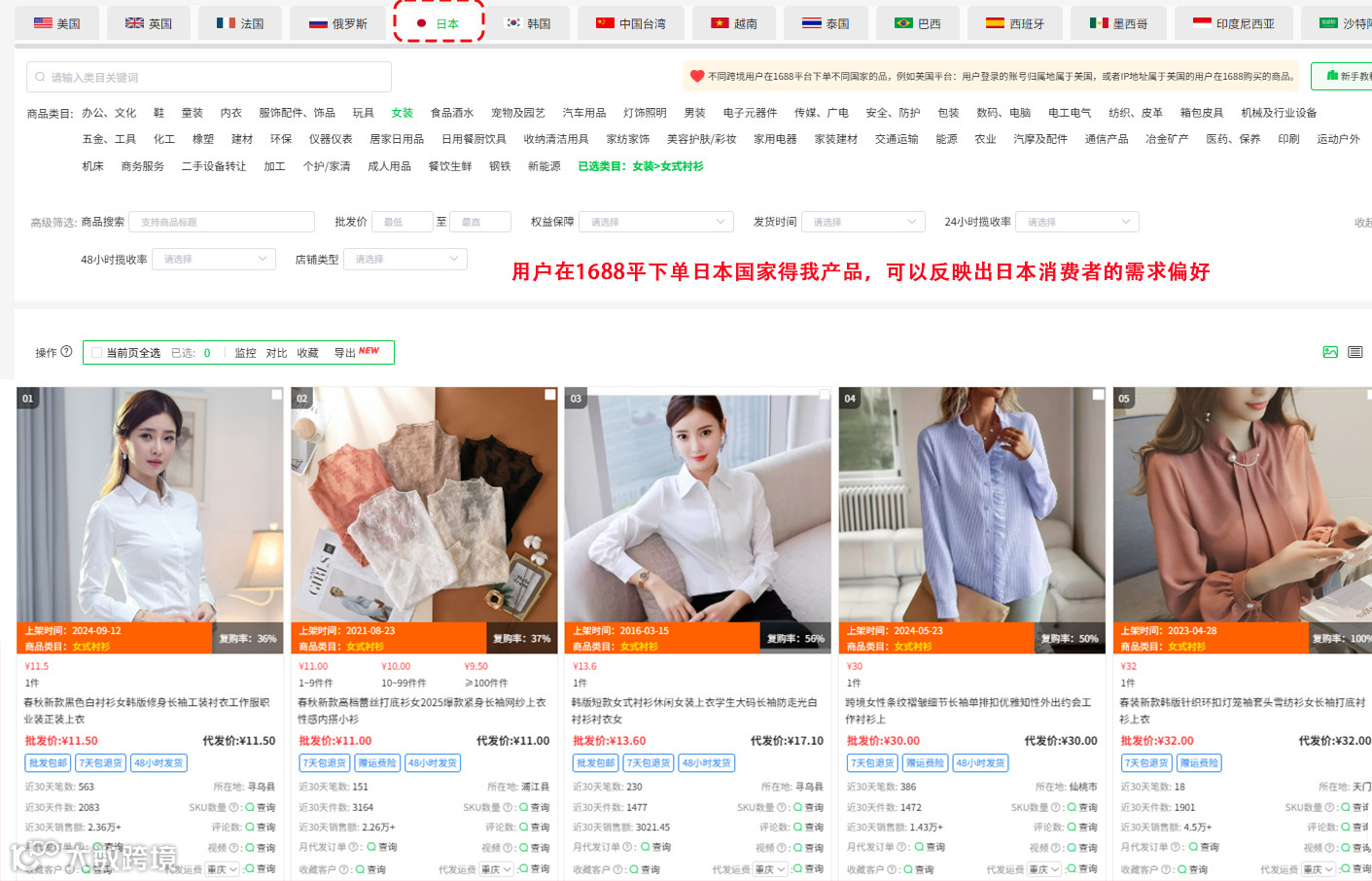The height and width of the screenshot is (881, 1372).
Task: Click the 对比 action link
Action: [276, 353]
